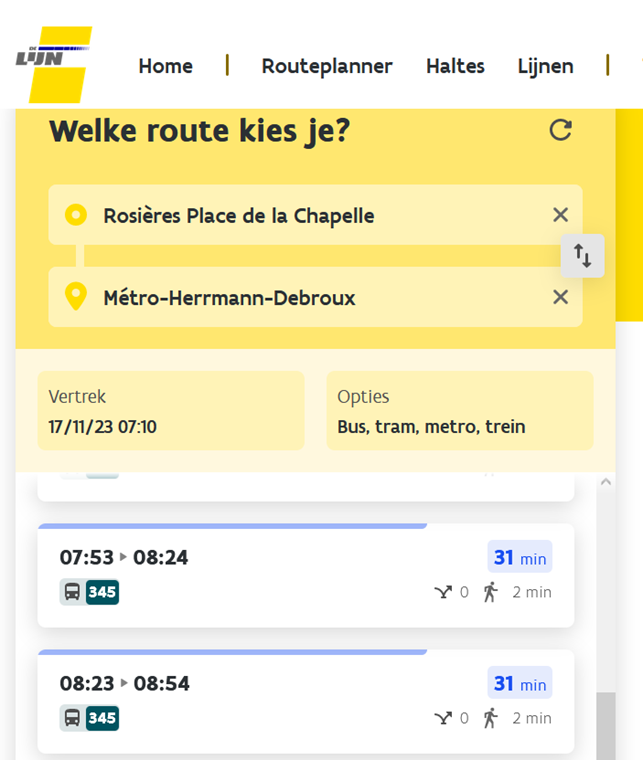The image size is (643, 760).
Task: Open the Lijnen menu item
Action: coord(546,66)
